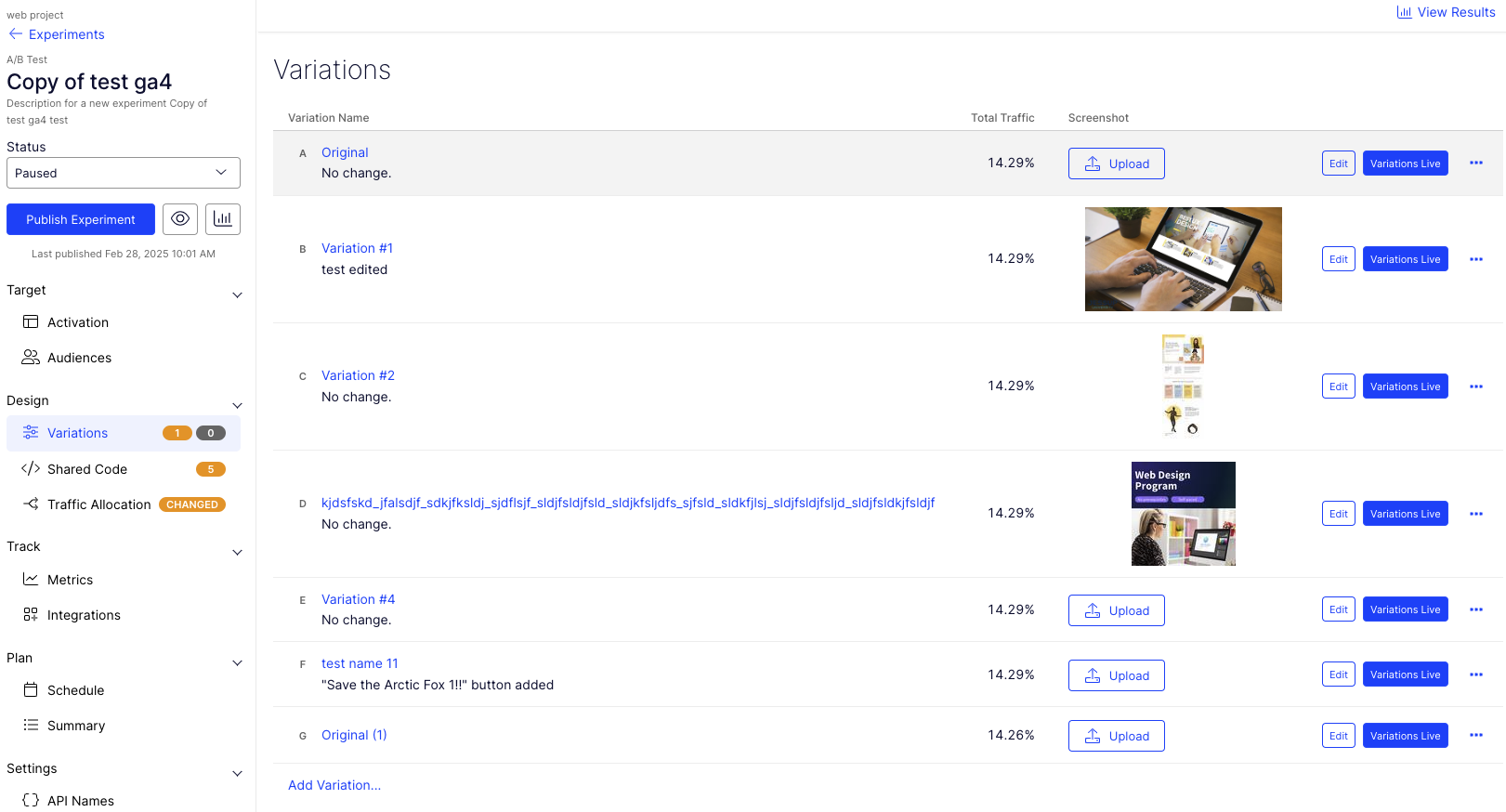Upload a screenshot for Variation #4
The height and width of the screenshot is (812, 1506).
(1116, 610)
